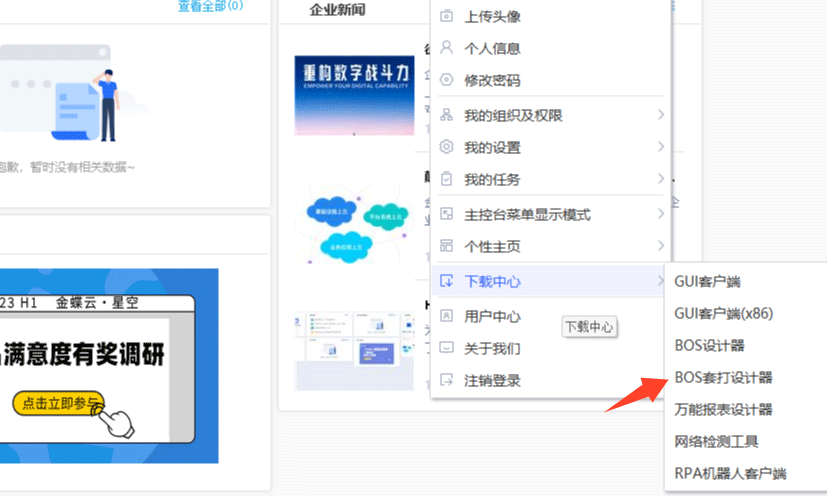The image size is (827, 496).
Task: Click 点击立即参与 yellow button
Action: tap(59, 403)
